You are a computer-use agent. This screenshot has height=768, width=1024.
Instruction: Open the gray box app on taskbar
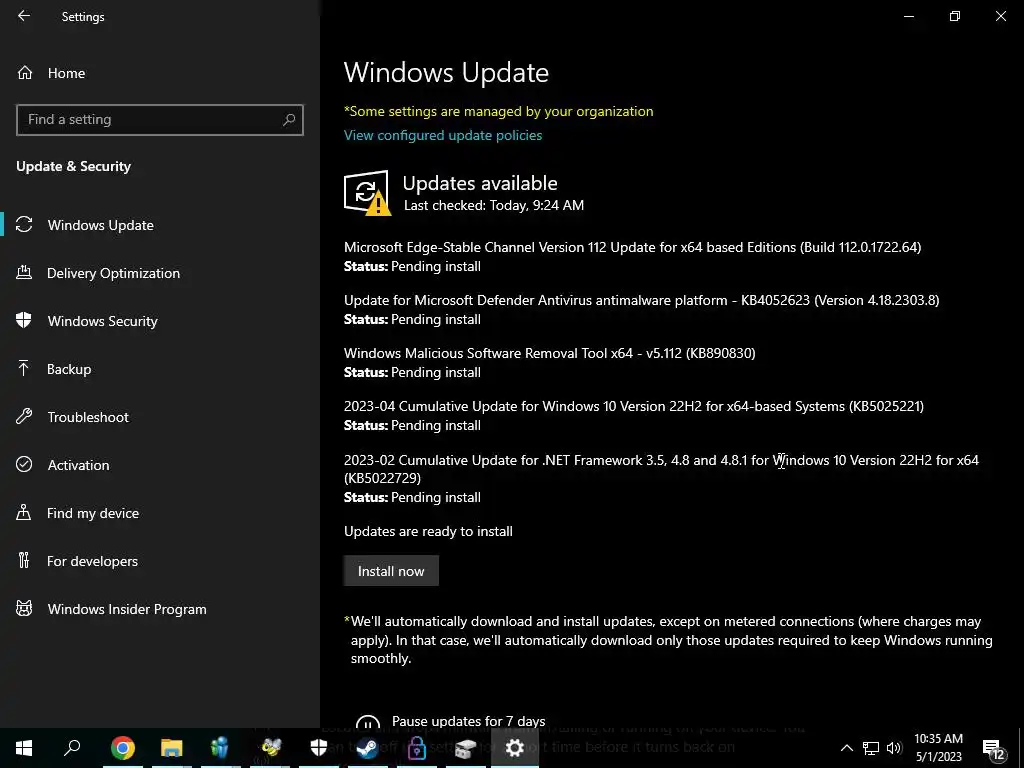coord(466,748)
